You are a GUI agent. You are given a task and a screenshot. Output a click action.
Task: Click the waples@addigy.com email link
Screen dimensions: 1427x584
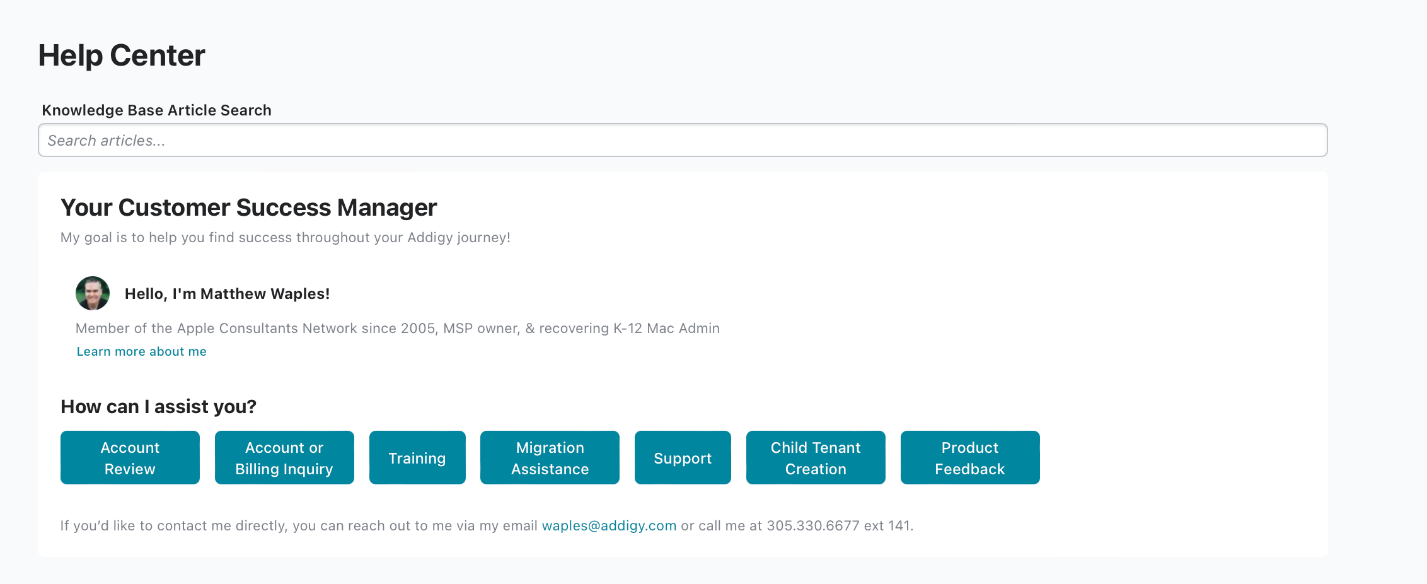pos(609,525)
